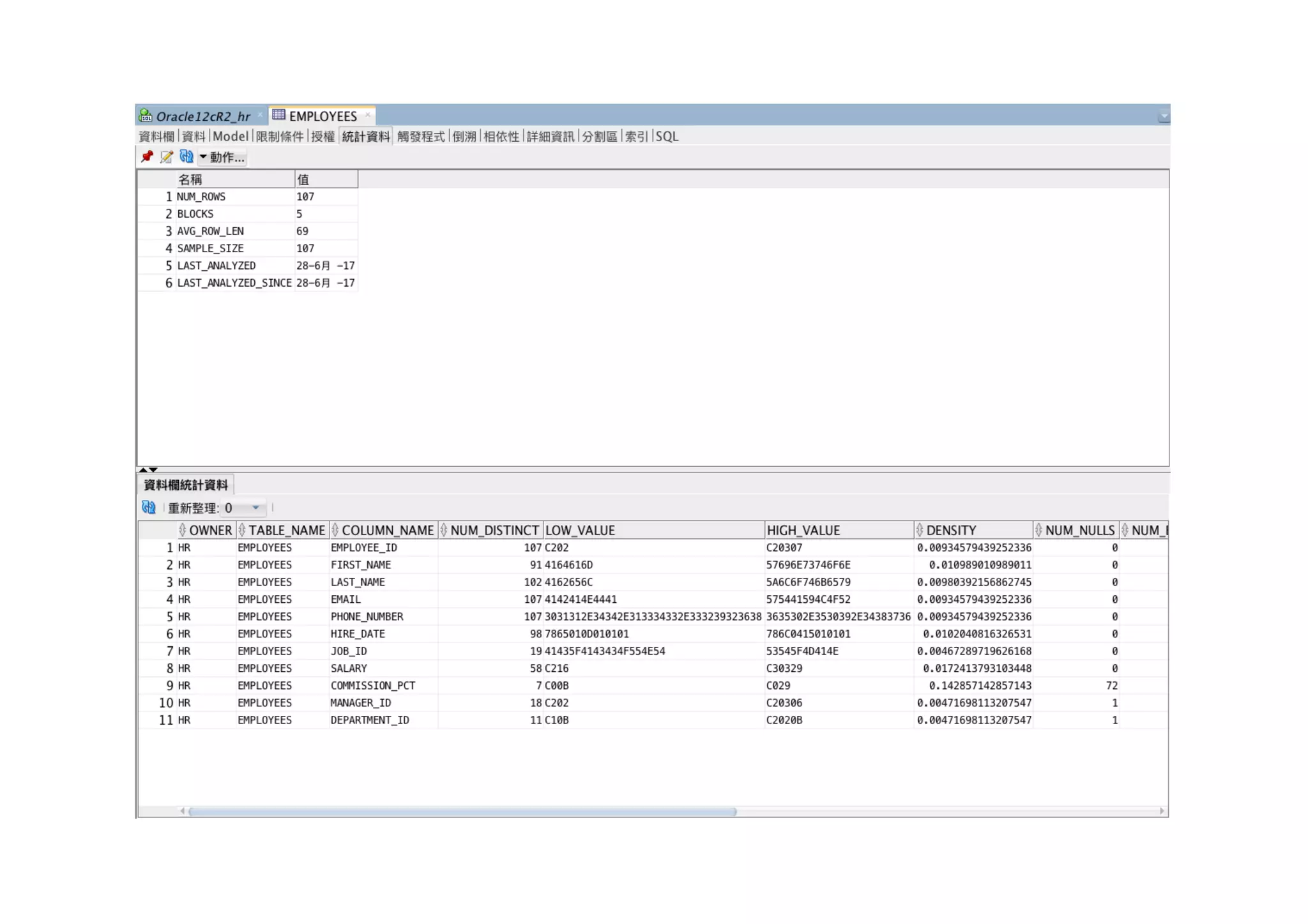The image size is (1308, 924).
Task: Select the EMAIL column row
Action: pyautogui.click(x=653, y=600)
